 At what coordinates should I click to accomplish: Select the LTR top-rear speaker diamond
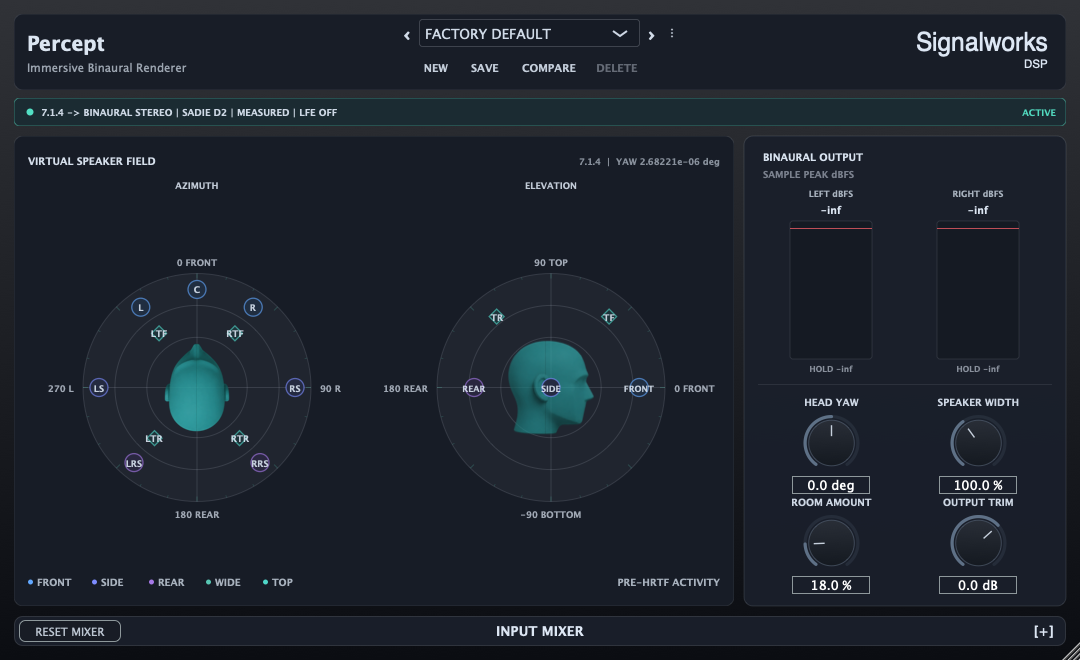tap(154, 438)
